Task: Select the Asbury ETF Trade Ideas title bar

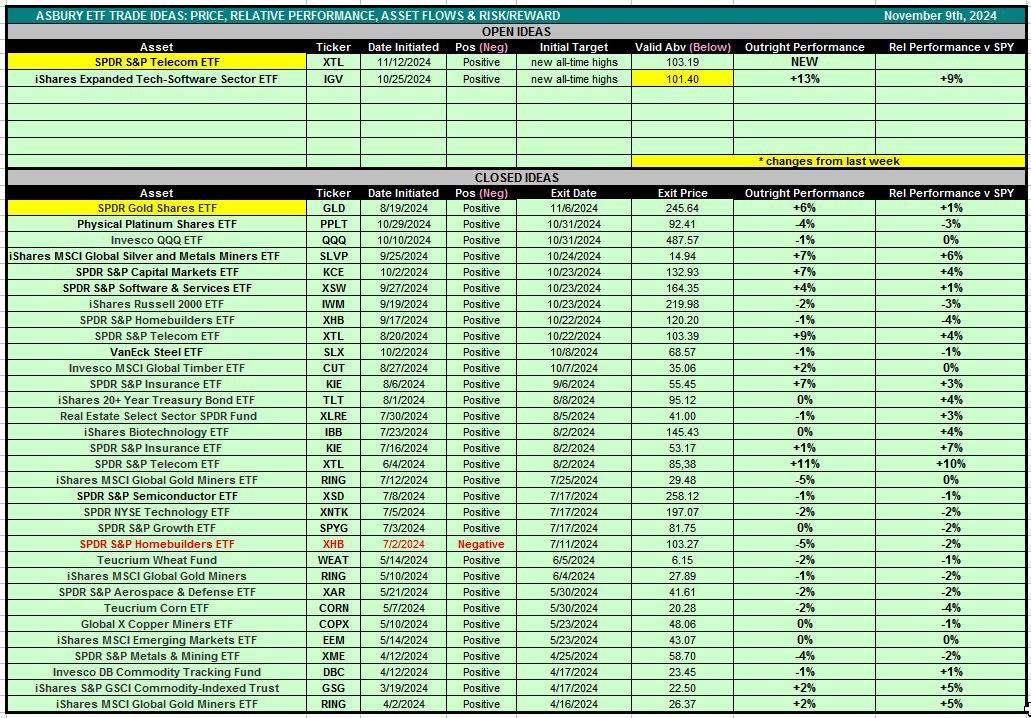Action: coord(298,16)
